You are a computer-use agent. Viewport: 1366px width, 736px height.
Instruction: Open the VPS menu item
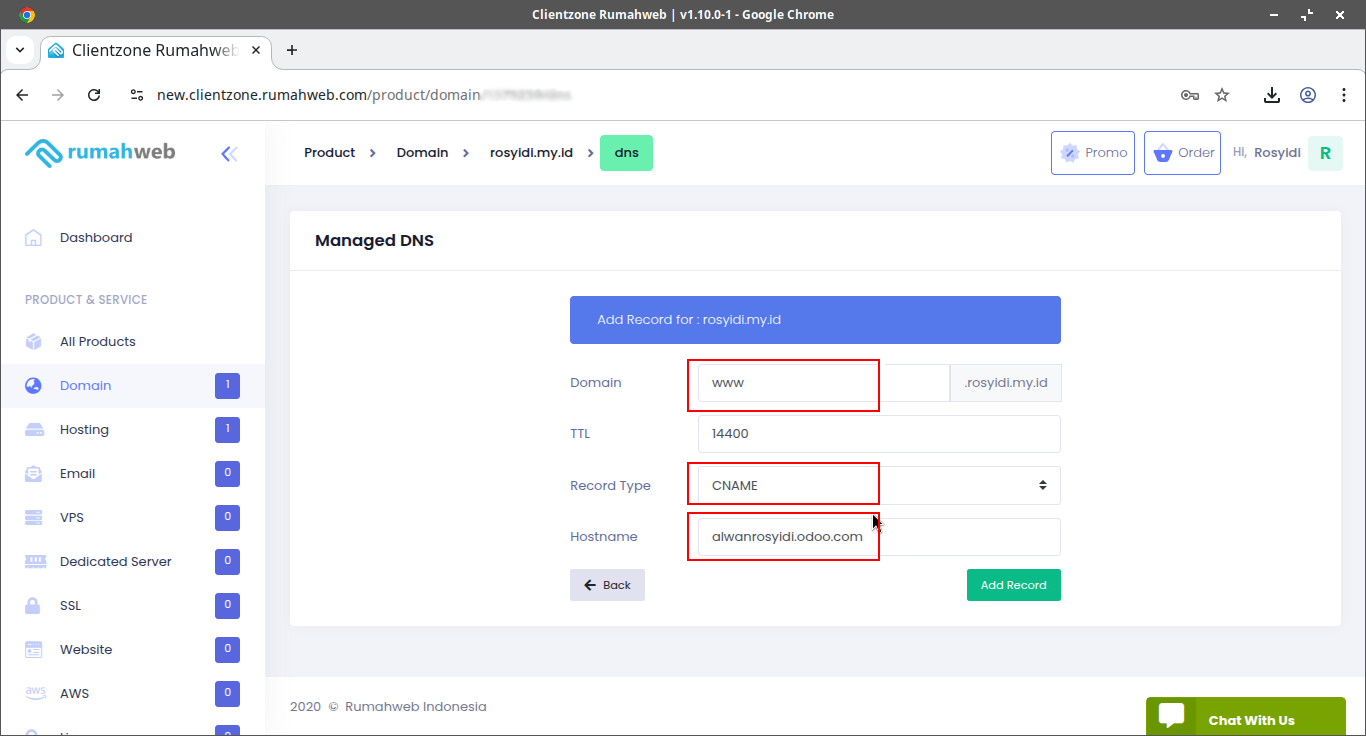tap(72, 518)
